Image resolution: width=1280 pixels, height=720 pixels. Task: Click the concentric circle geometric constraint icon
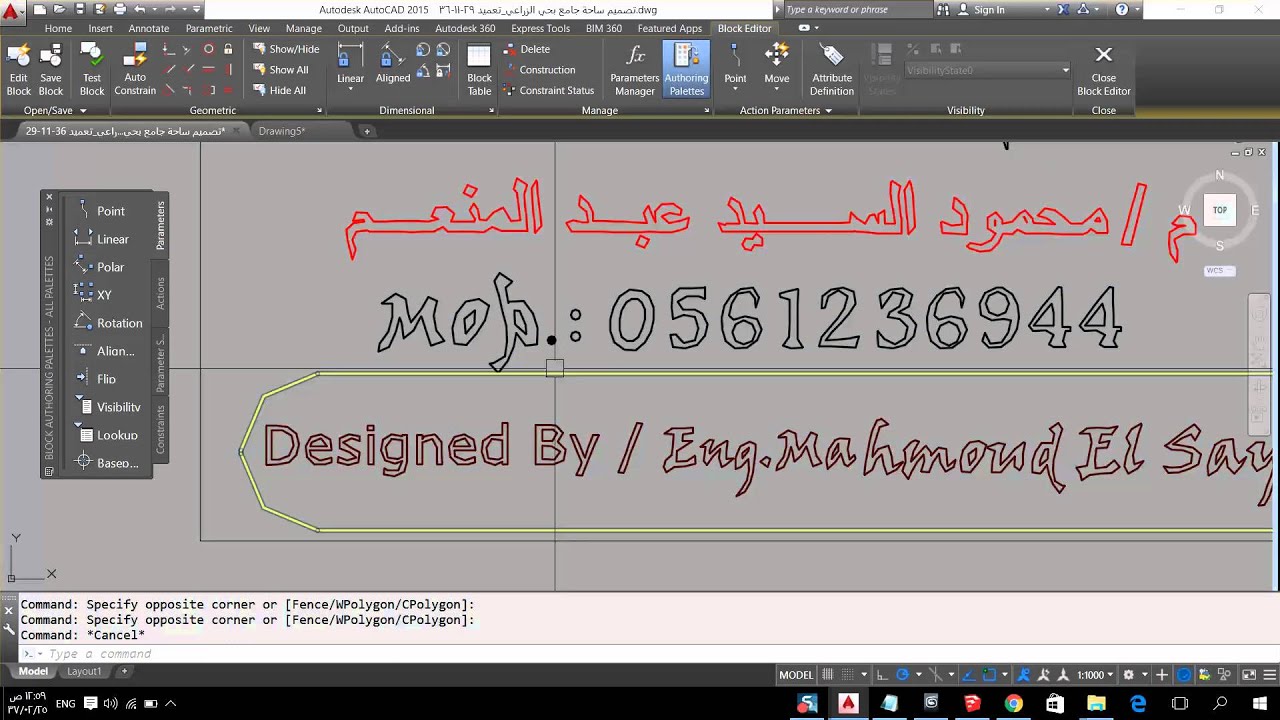(x=208, y=49)
